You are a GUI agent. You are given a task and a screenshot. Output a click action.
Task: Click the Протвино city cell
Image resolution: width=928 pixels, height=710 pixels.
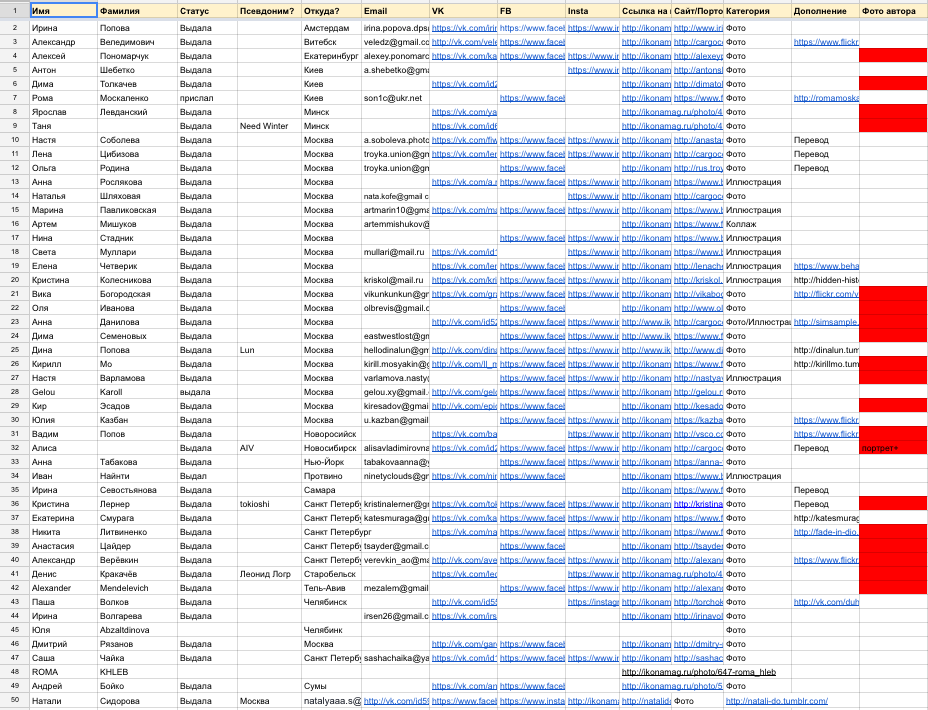tap(331, 476)
